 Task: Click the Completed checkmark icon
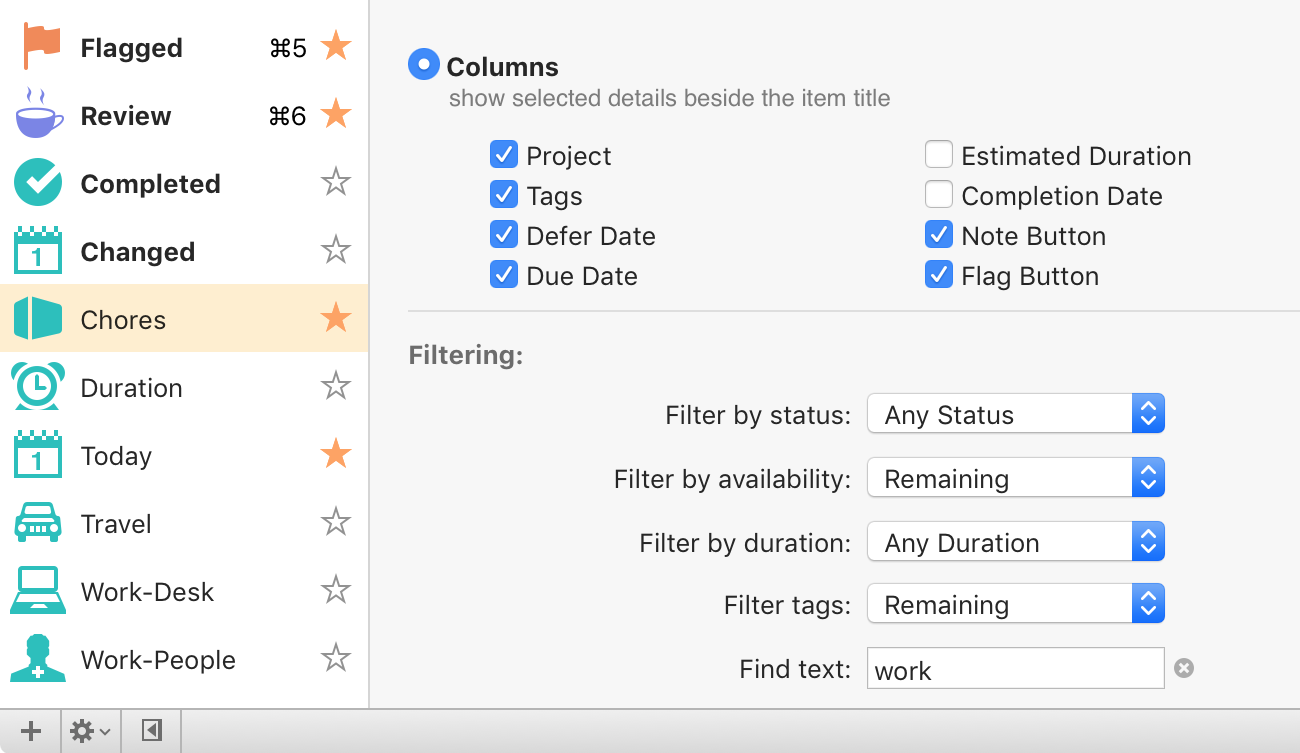pyautogui.click(x=39, y=183)
